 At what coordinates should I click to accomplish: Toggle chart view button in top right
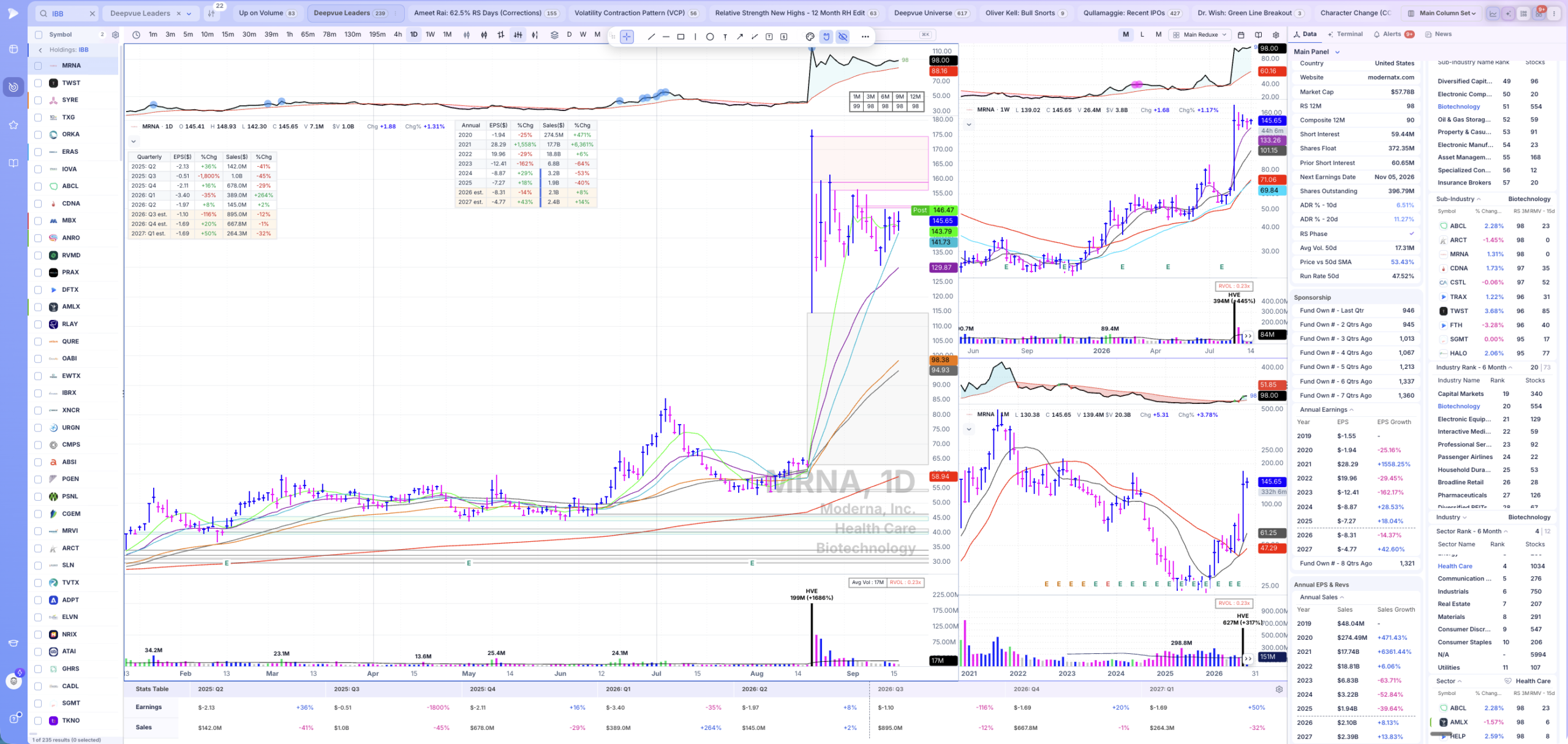point(1493,13)
